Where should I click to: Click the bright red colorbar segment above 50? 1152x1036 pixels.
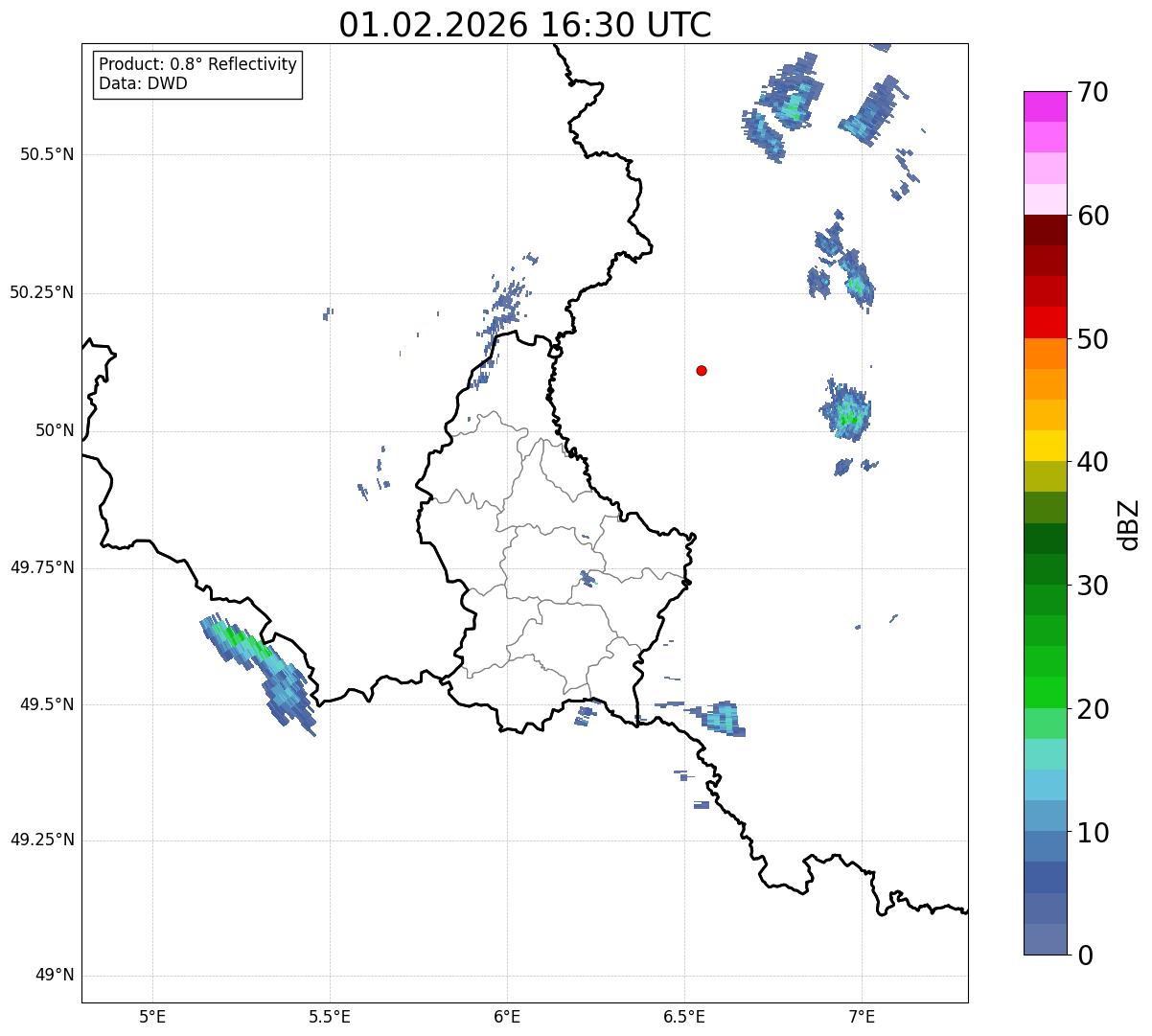pyautogui.click(x=1045, y=322)
